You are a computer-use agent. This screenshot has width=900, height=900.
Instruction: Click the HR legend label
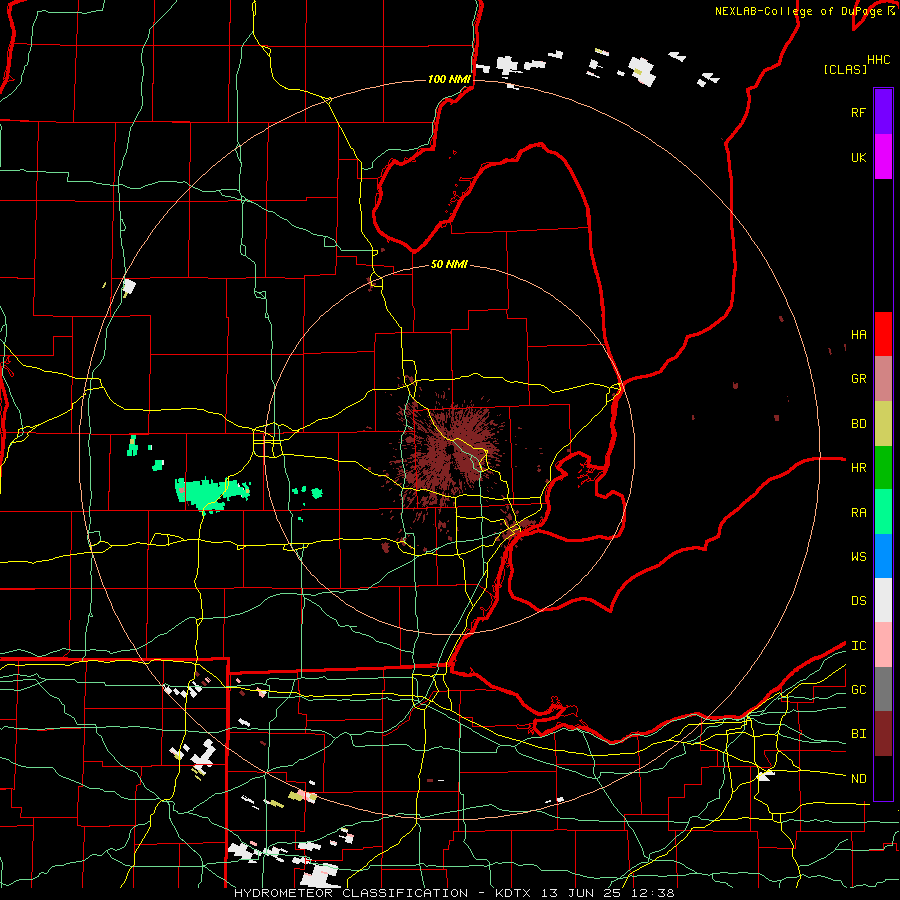point(858,468)
